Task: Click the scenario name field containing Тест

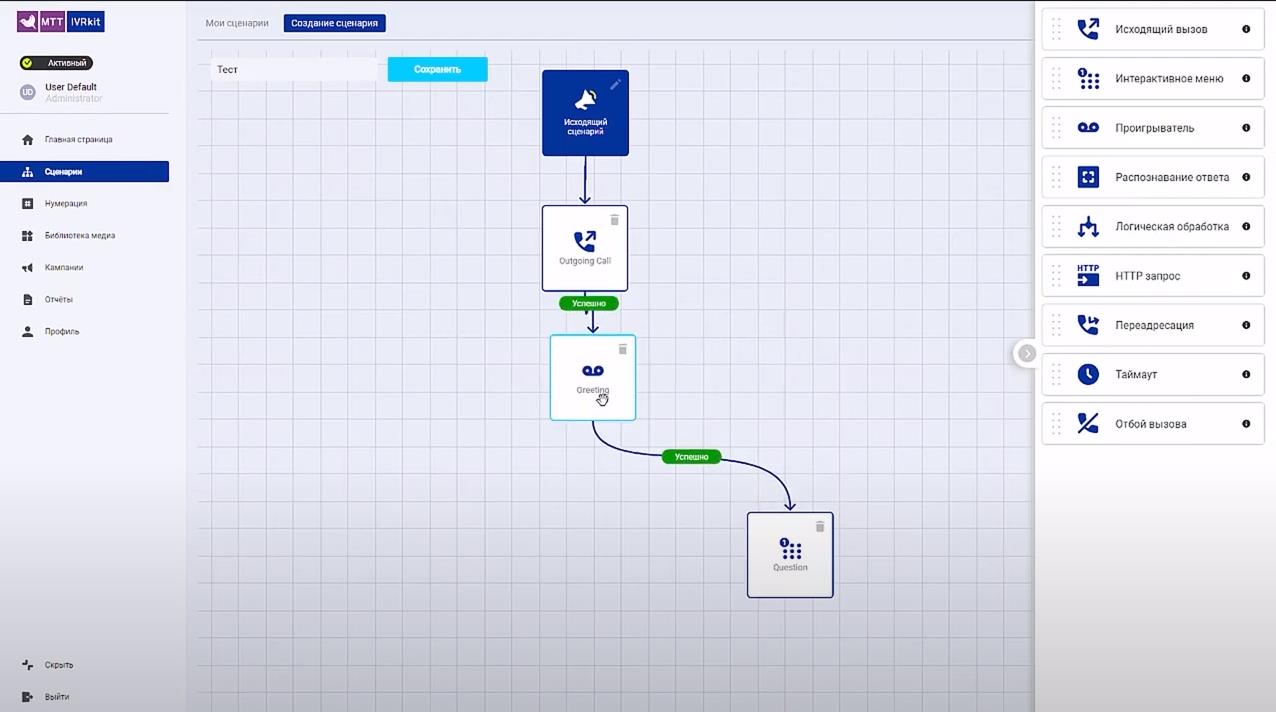Action: (x=295, y=70)
